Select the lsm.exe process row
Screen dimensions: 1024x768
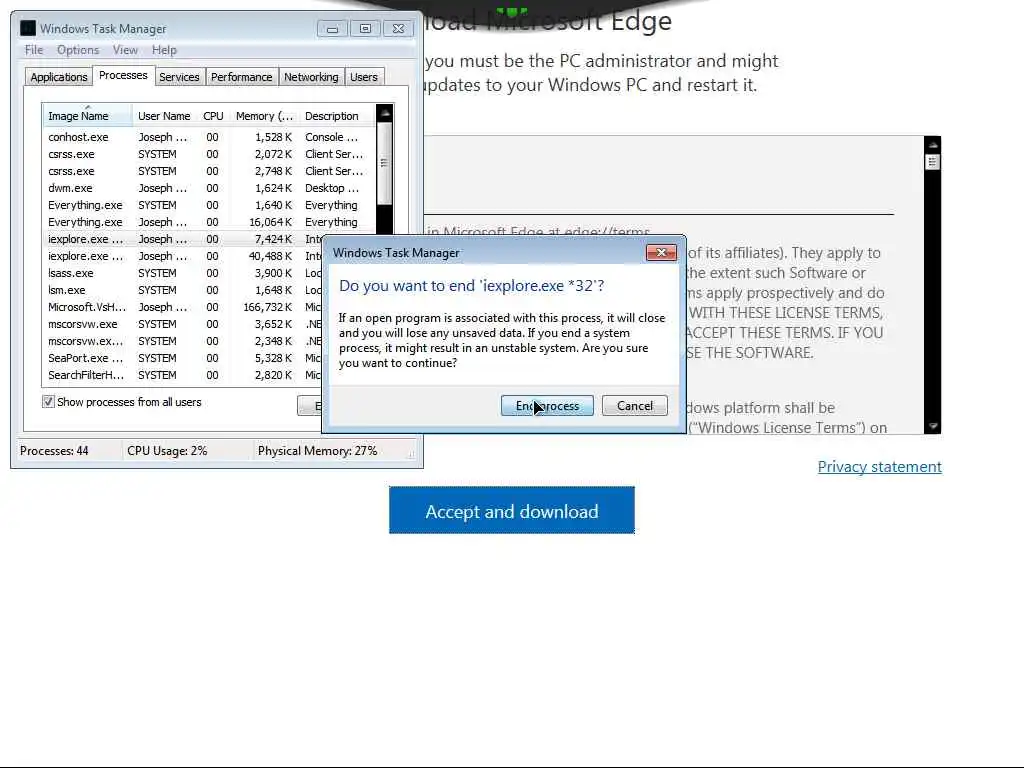coord(182,290)
